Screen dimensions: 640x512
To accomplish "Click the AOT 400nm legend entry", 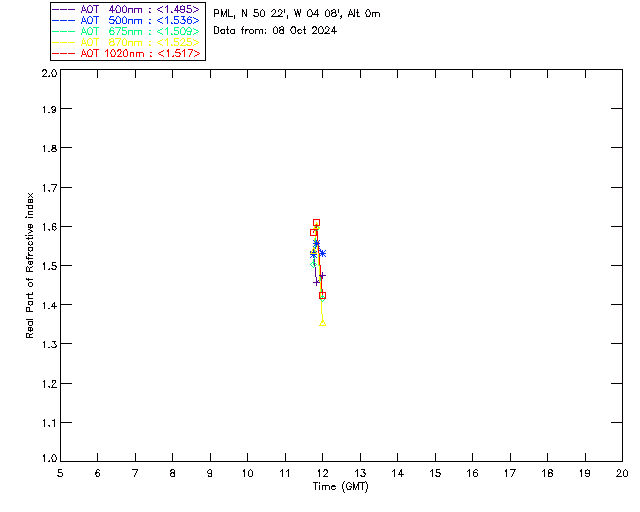I will (126, 9).
